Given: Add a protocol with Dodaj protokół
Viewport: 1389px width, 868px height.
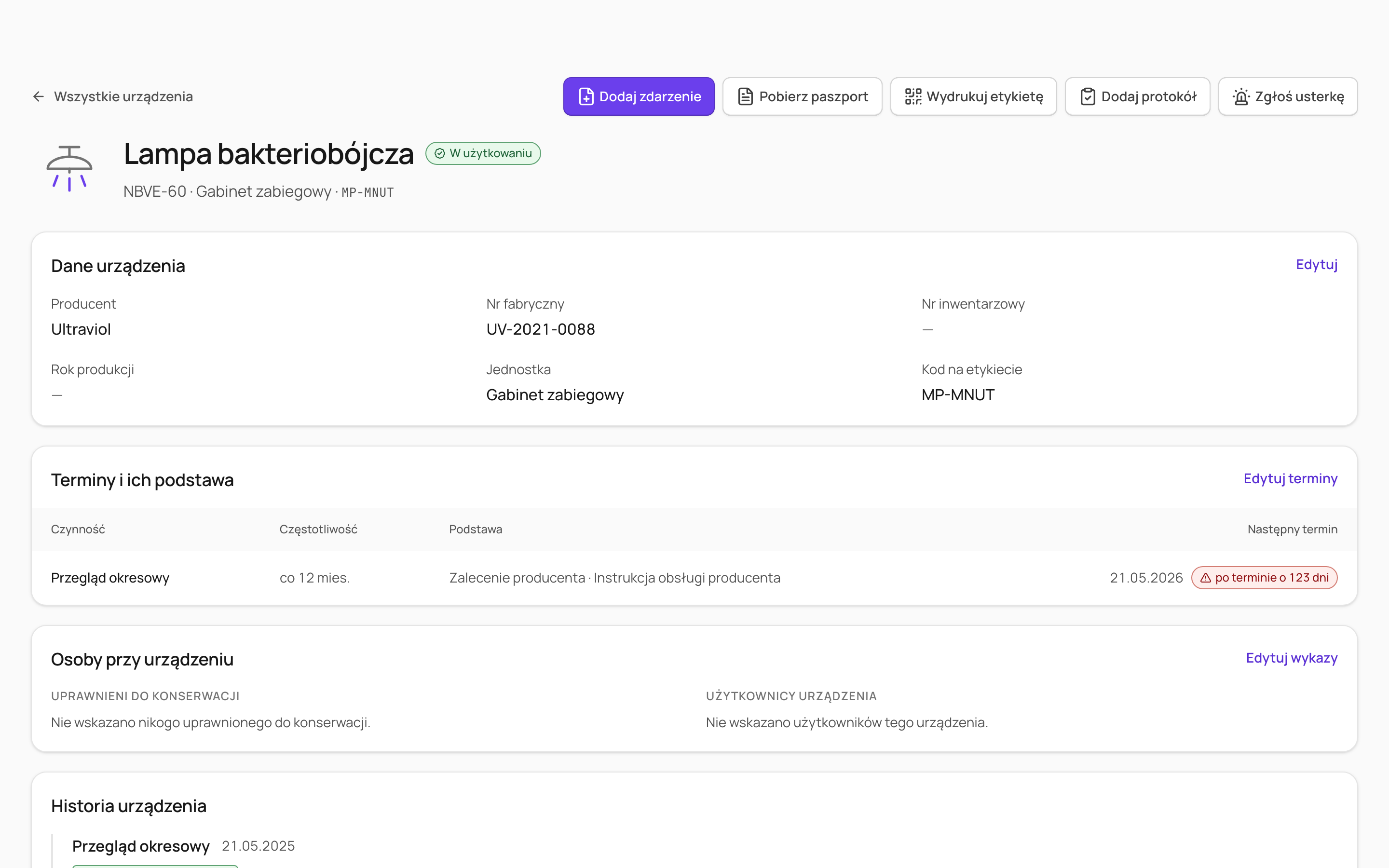Looking at the screenshot, I should tap(1138, 96).
